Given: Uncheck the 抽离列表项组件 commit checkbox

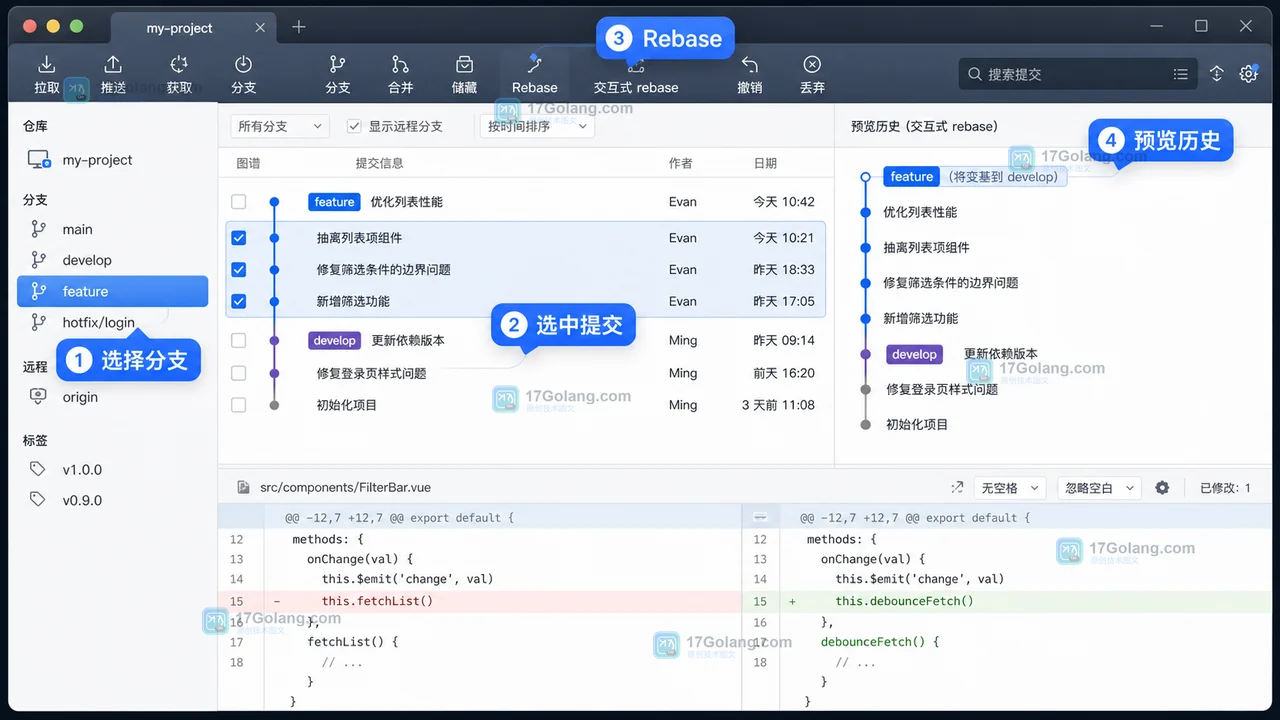Looking at the screenshot, I should point(238,238).
